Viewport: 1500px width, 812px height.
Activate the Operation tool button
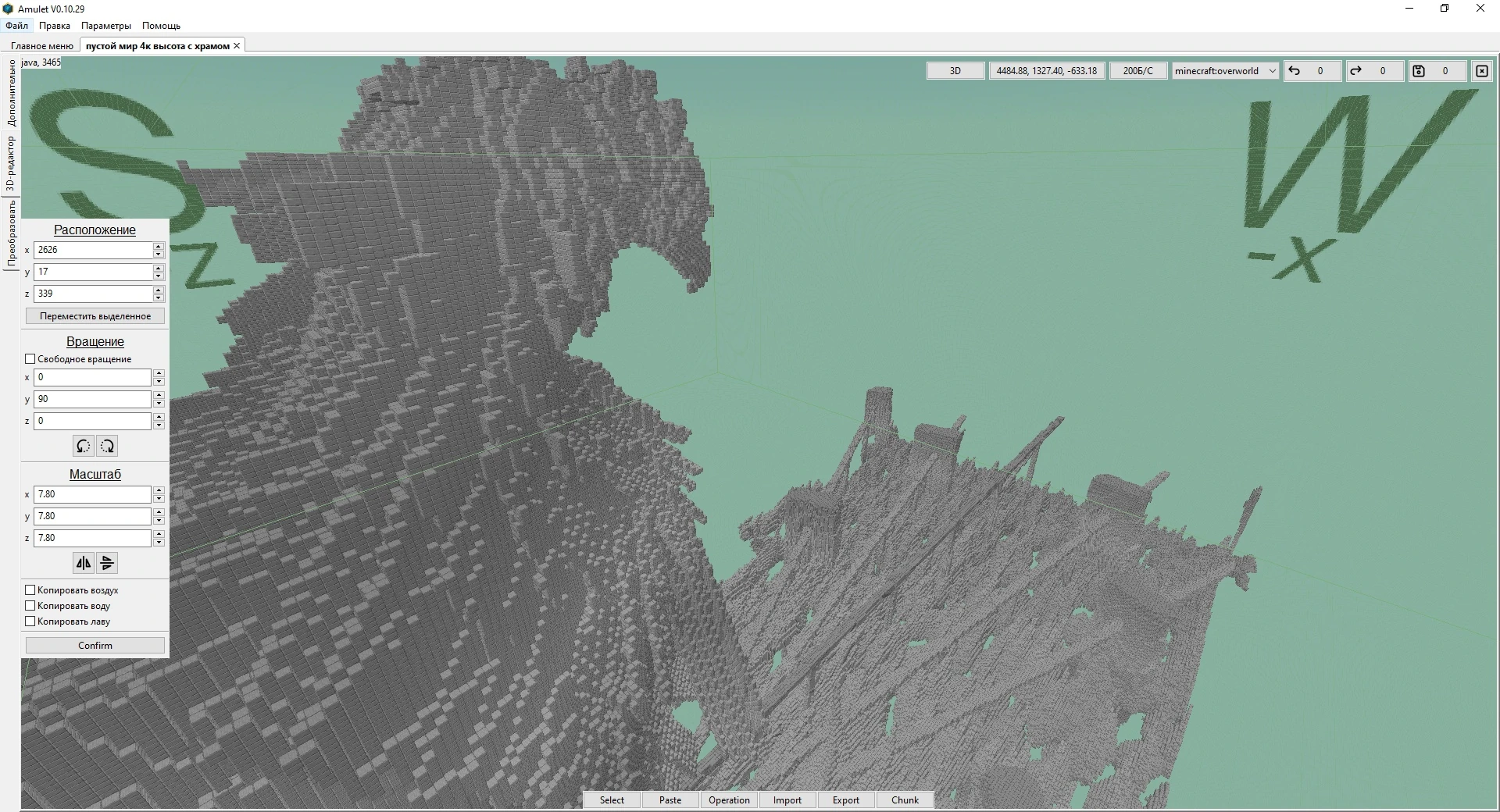(729, 800)
